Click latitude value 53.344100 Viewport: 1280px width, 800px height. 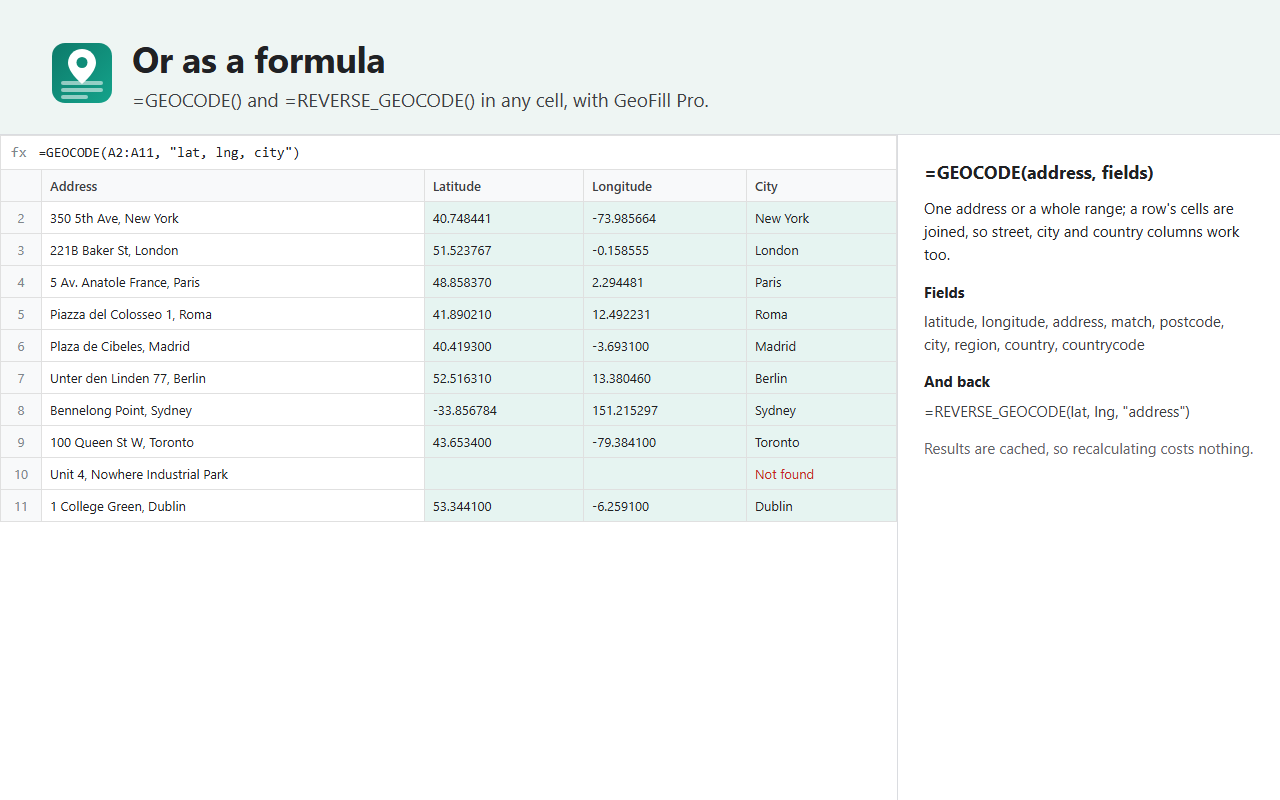point(504,506)
